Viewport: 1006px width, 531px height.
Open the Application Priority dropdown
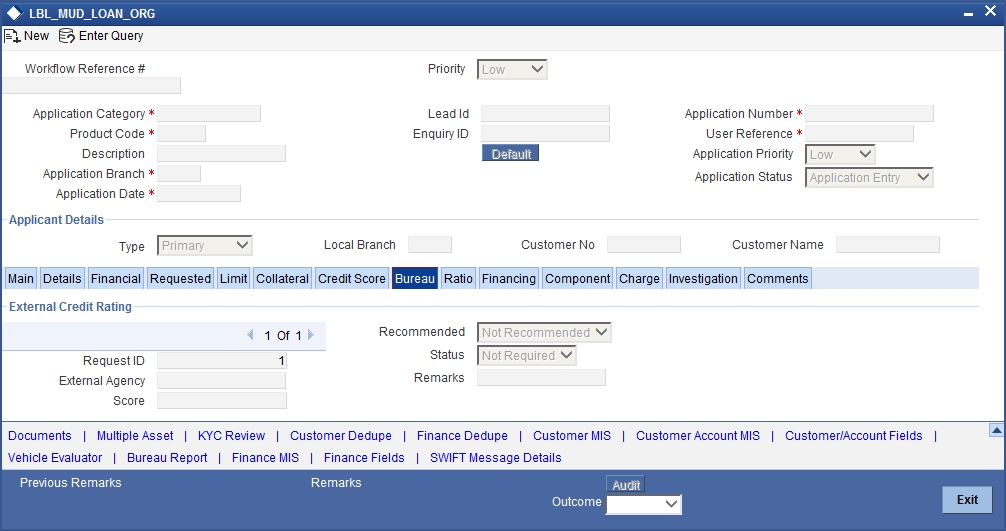pyautogui.click(x=840, y=155)
